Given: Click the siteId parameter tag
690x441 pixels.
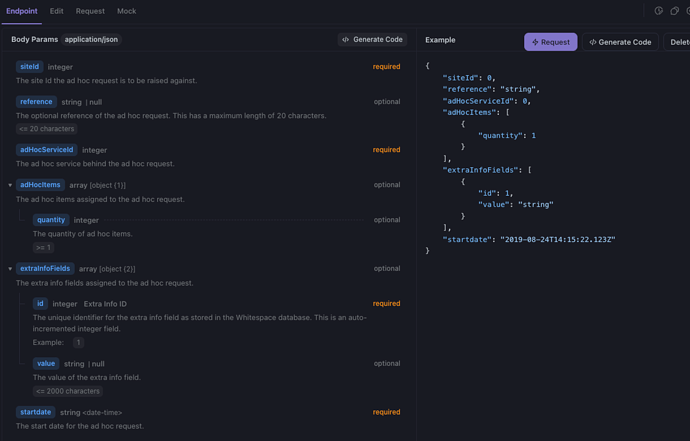Looking at the screenshot, I should pos(29,67).
